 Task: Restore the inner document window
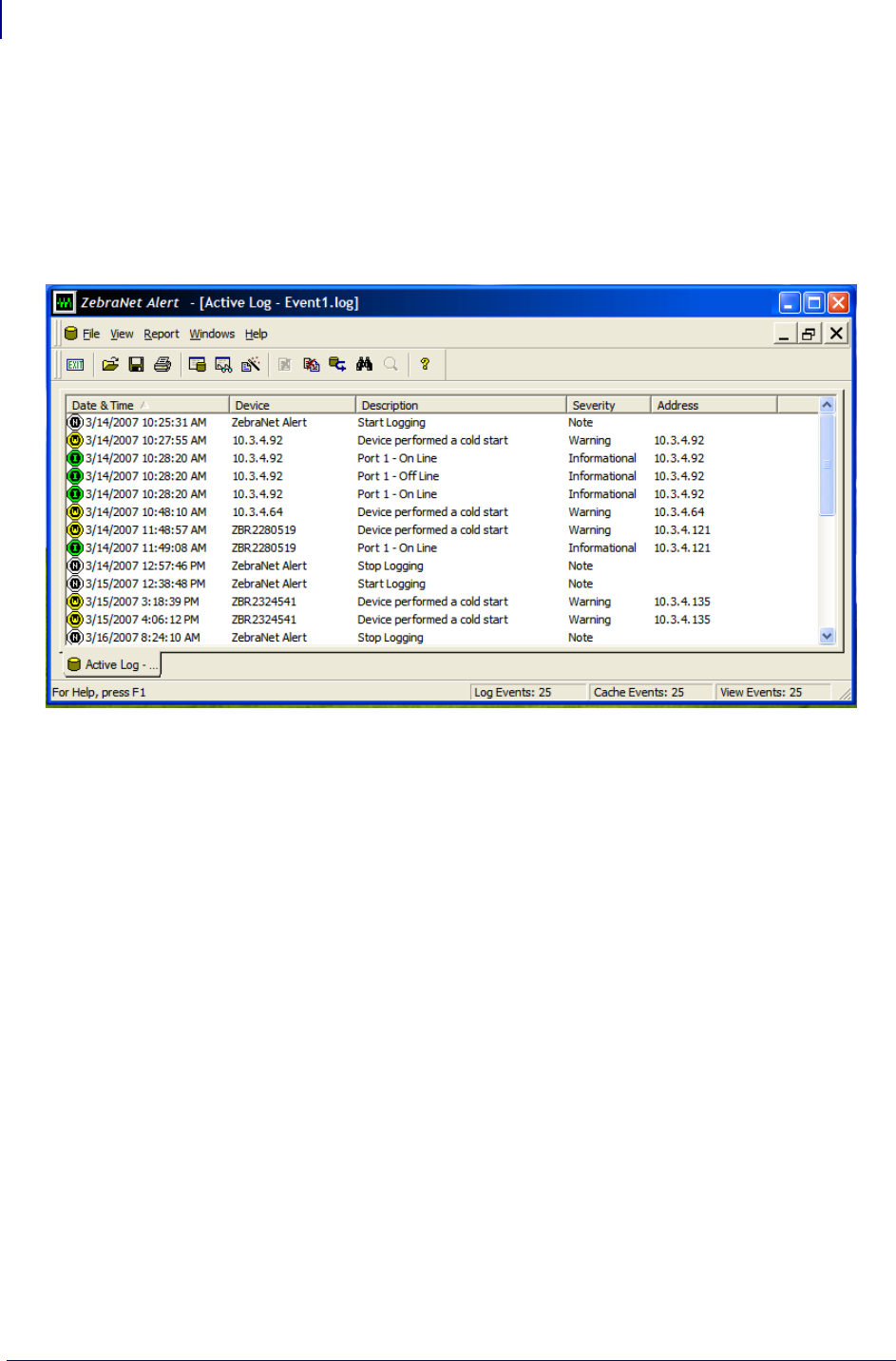pyautogui.click(x=809, y=334)
